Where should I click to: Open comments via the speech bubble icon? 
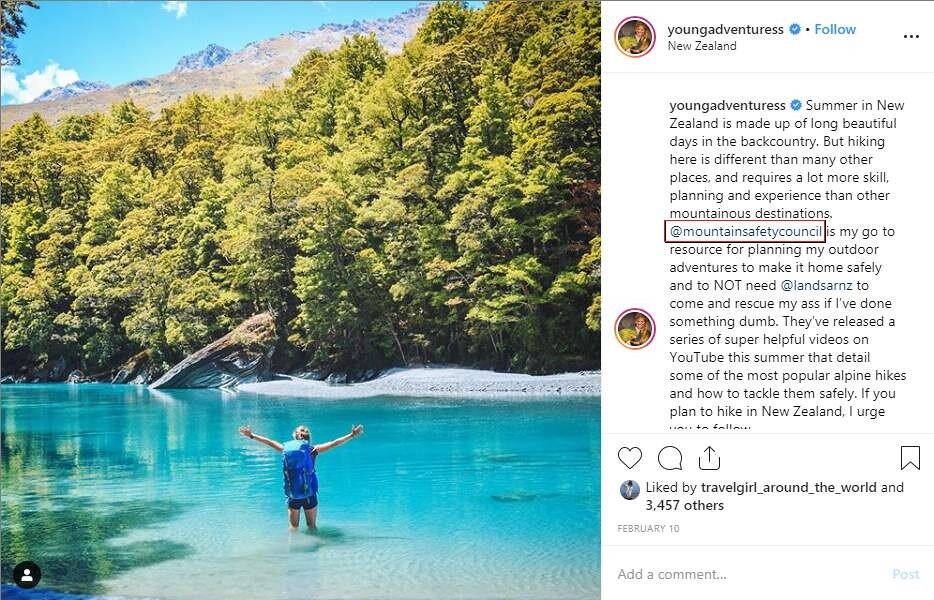tap(670, 458)
